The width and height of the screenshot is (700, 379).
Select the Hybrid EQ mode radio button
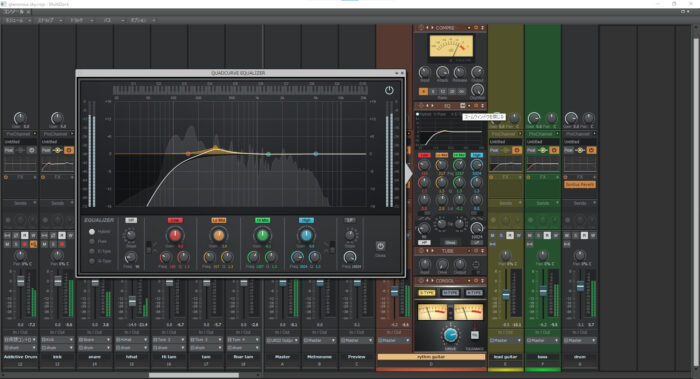point(92,232)
